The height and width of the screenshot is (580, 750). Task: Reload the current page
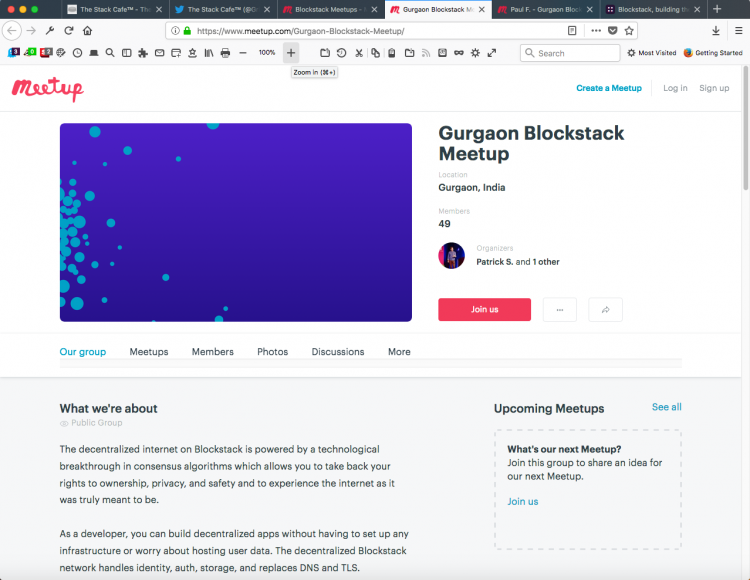coord(68,31)
